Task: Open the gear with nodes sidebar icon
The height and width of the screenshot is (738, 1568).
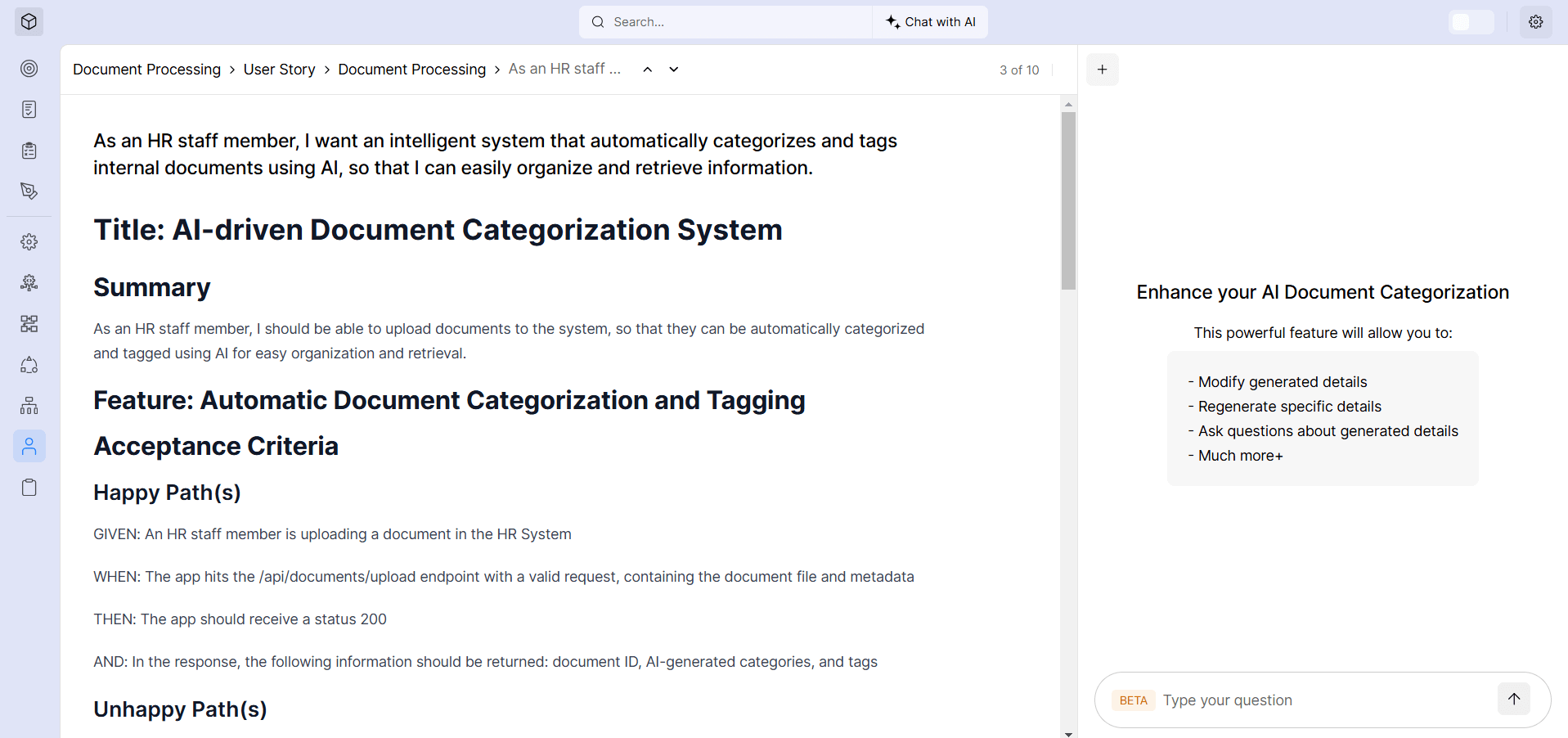Action: click(29, 283)
